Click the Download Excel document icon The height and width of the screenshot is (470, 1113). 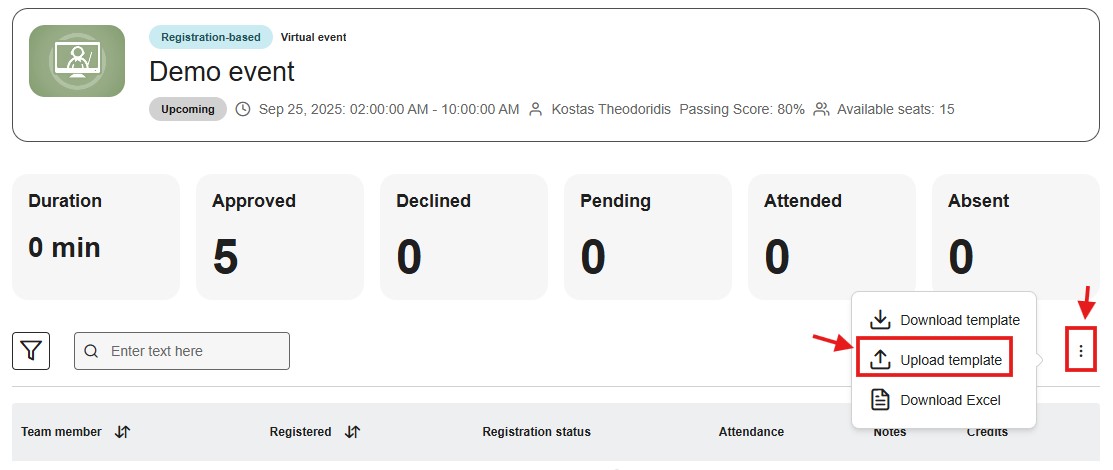pyautogui.click(x=880, y=400)
